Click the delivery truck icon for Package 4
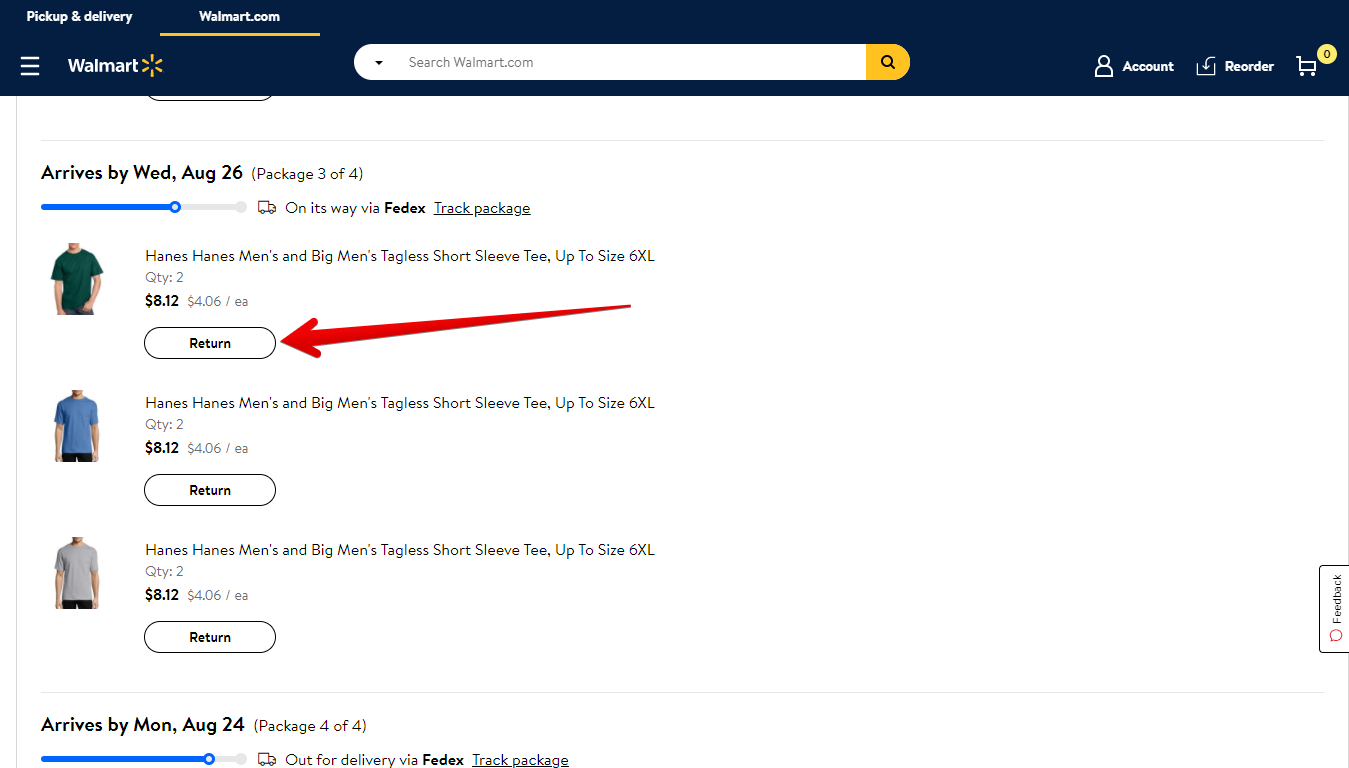1349x768 pixels. 267,760
